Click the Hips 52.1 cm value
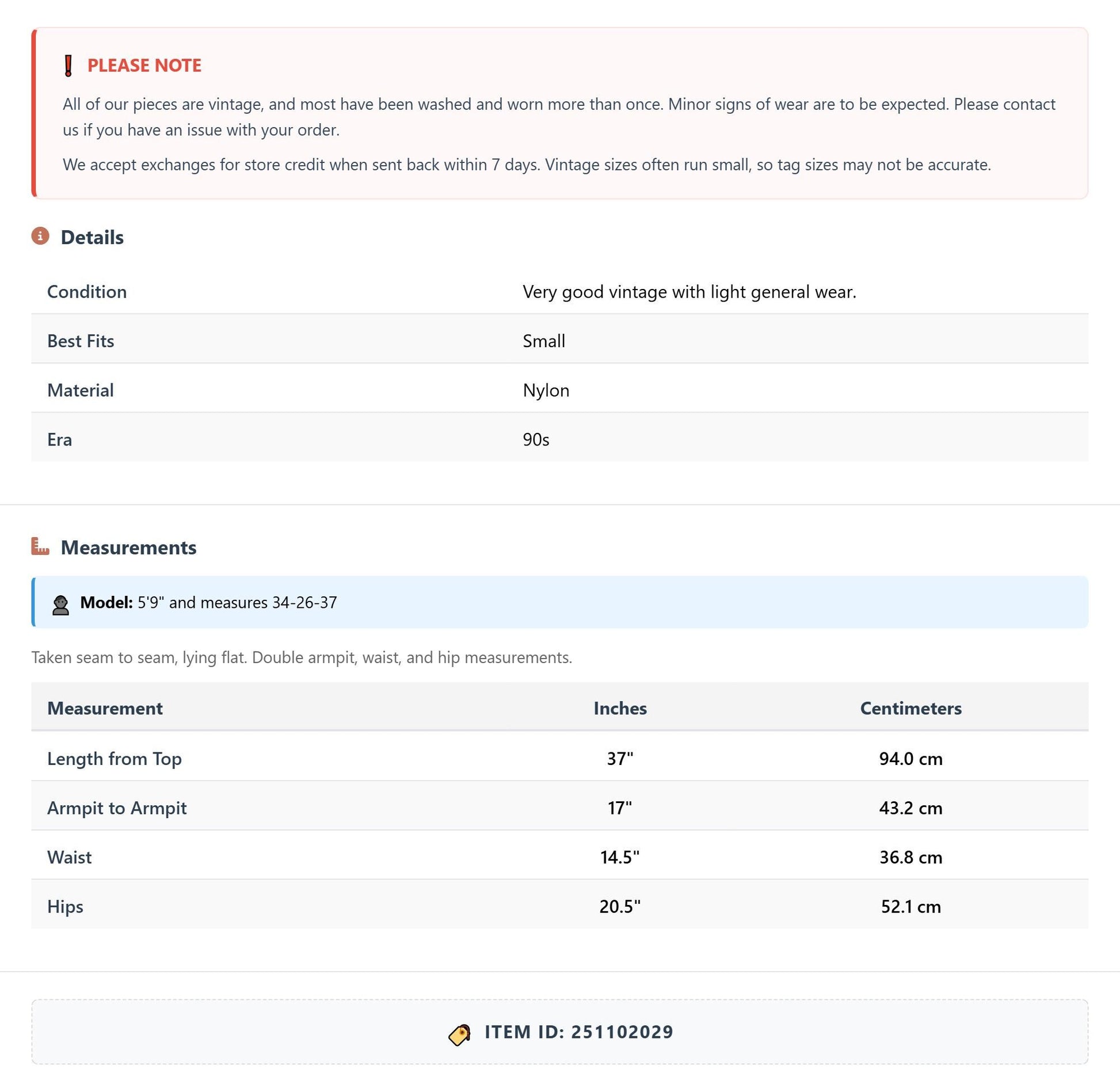This screenshot has height=1092, width=1120. click(911, 907)
